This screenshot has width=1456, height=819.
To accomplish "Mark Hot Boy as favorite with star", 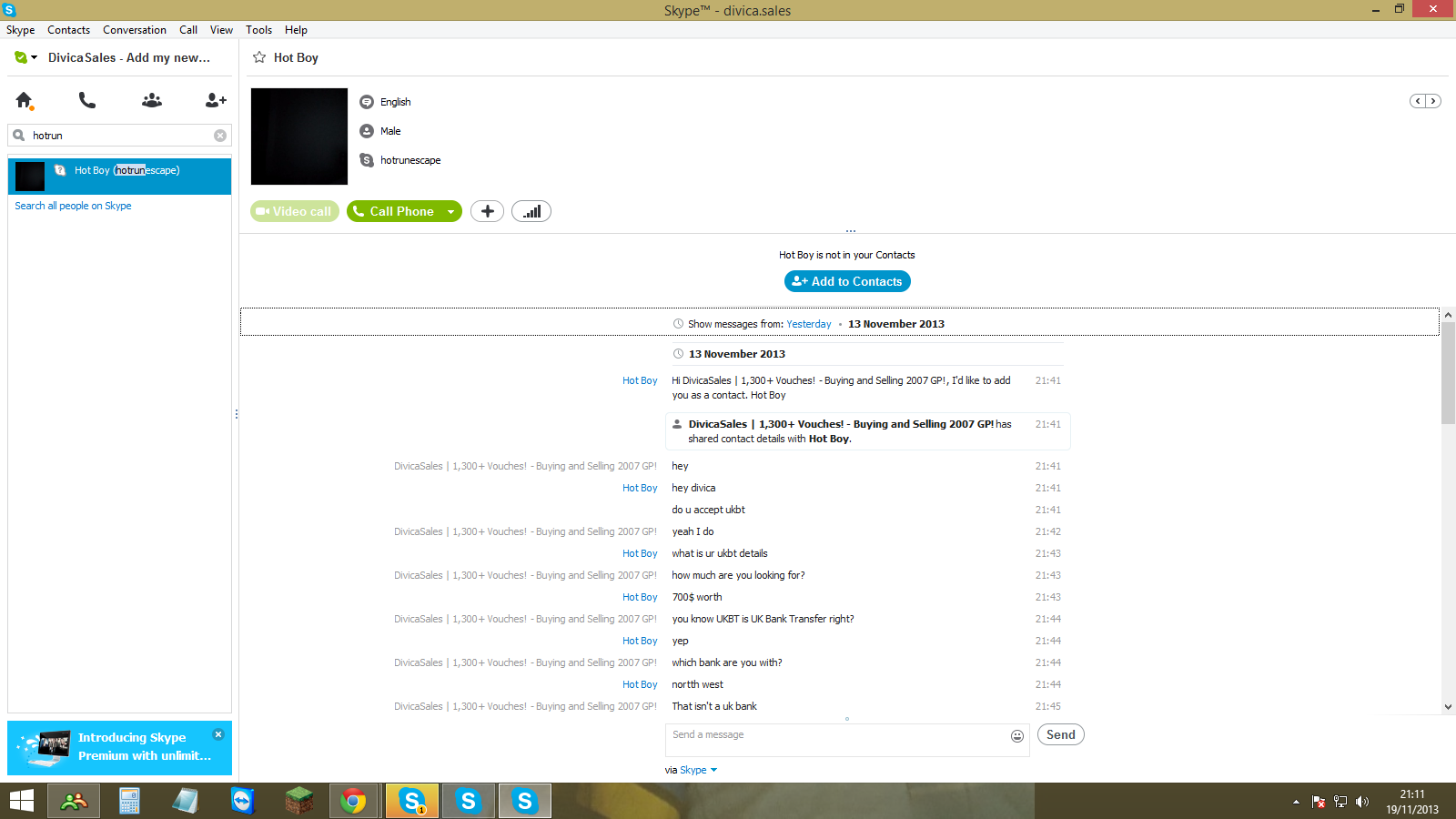I will click(259, 57).
